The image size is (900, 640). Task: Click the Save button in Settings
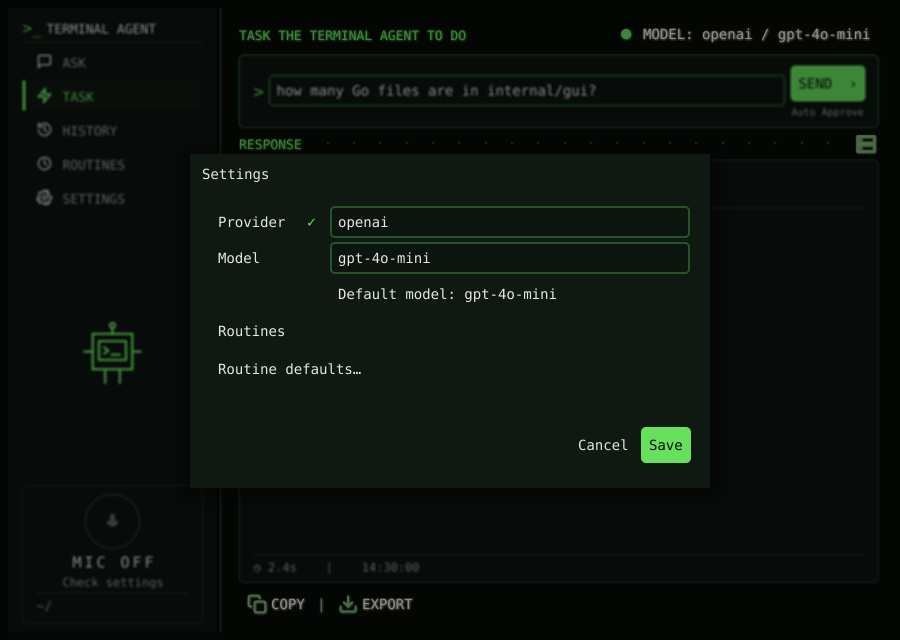click(665, 445)
